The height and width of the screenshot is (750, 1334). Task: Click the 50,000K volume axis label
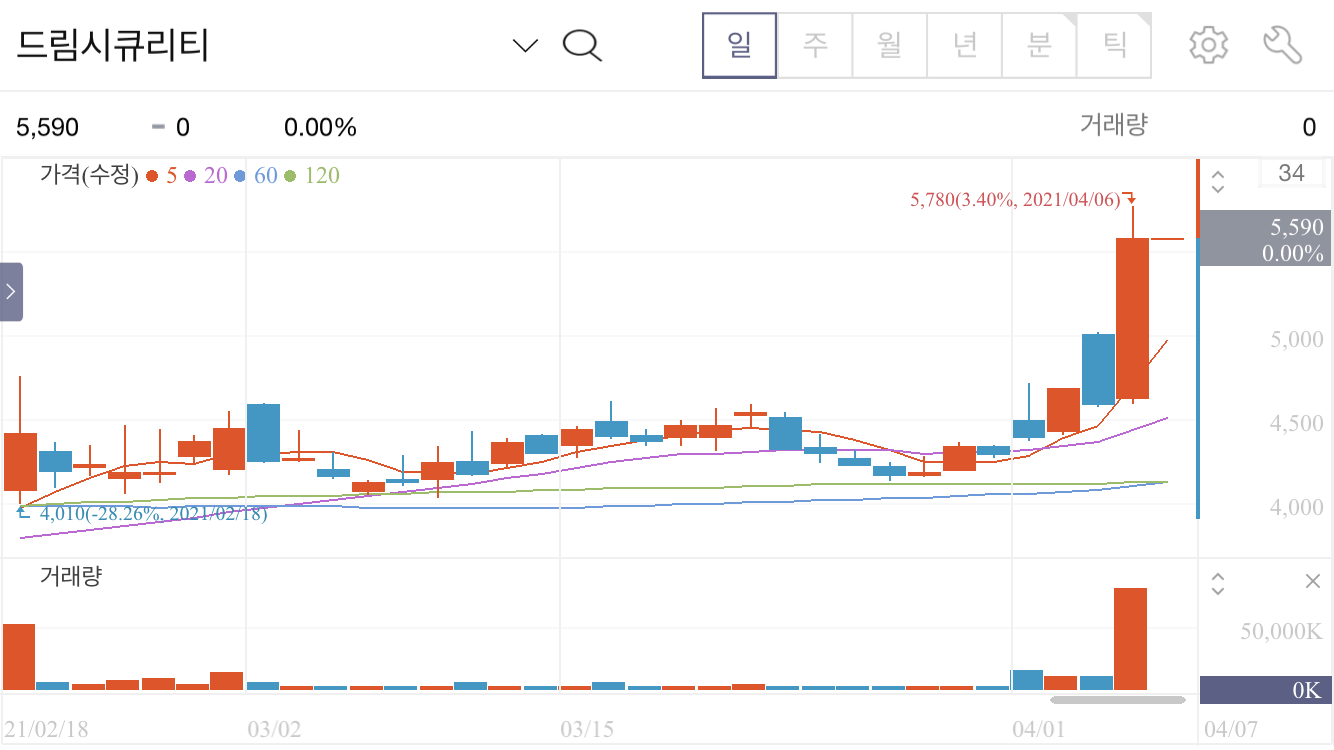click(1281, 631)
